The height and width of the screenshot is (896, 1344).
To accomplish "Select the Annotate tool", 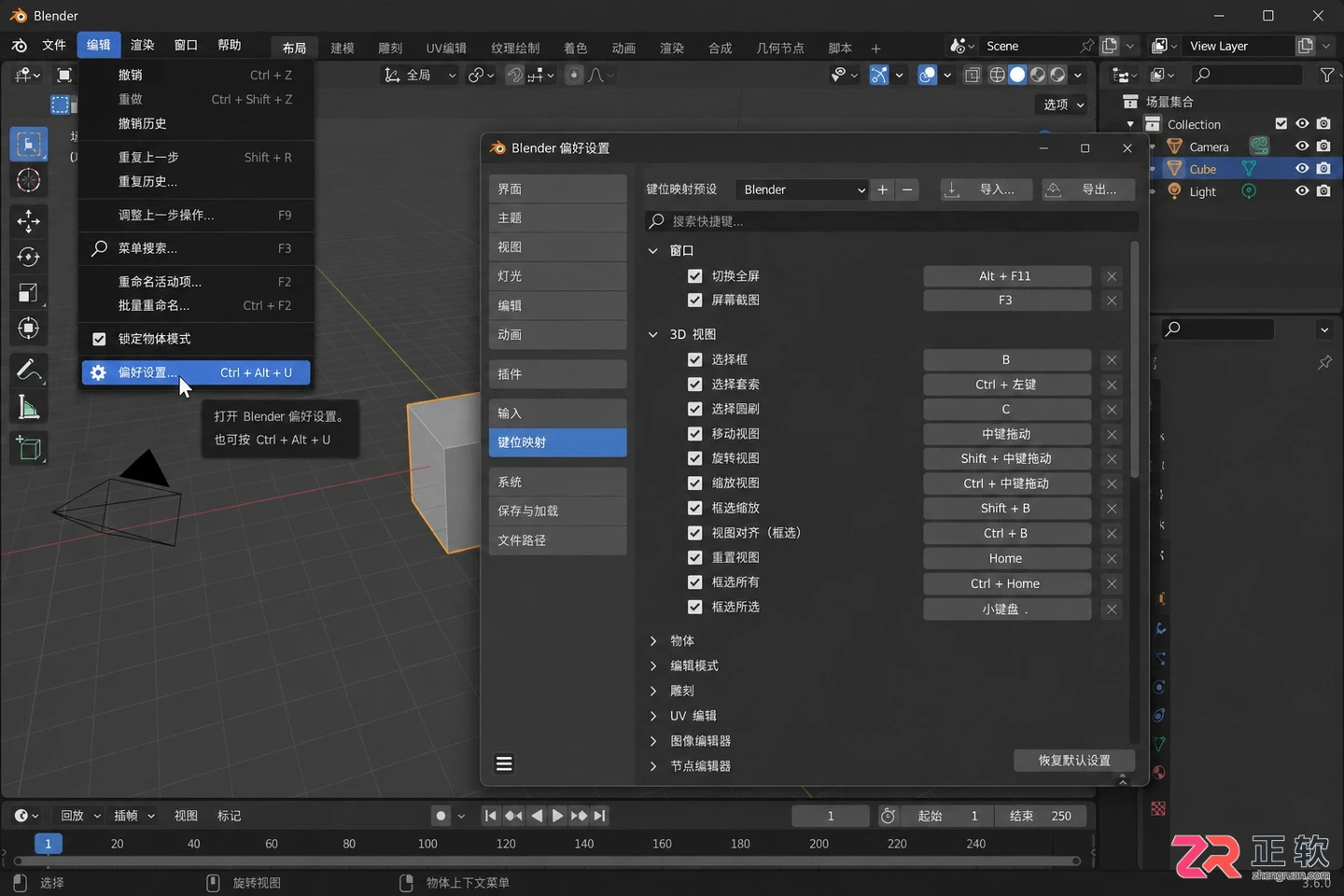I will click(29, 370).
